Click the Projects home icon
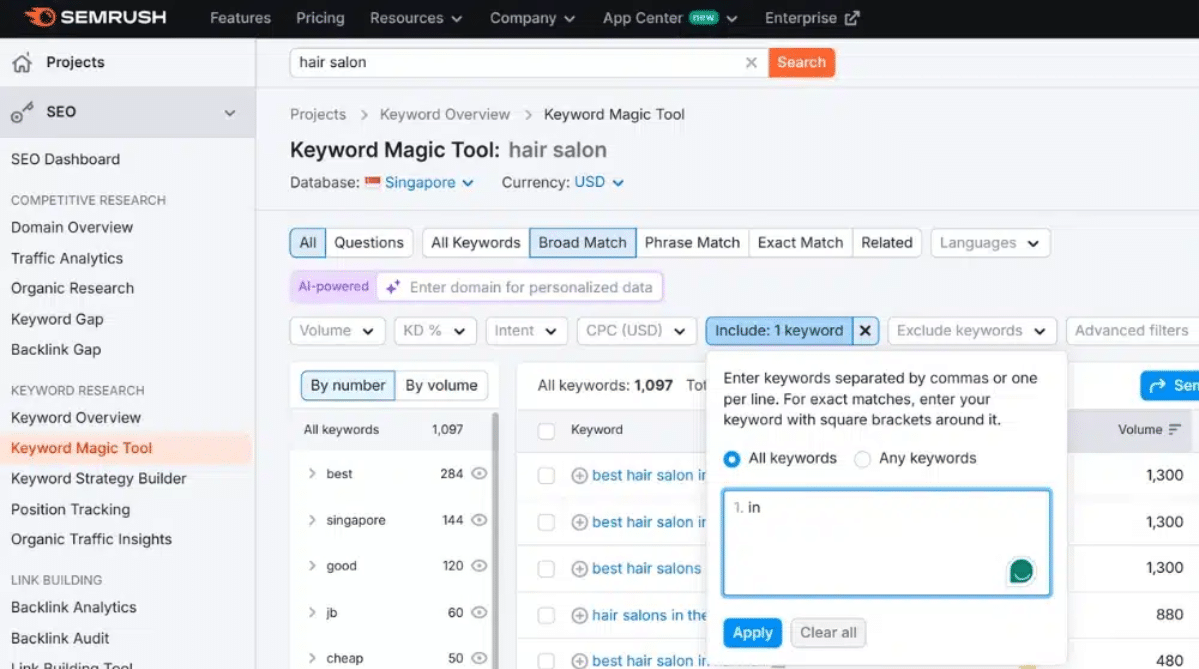The height and width of the screenshot is (669, 1199). coord(22,63)
